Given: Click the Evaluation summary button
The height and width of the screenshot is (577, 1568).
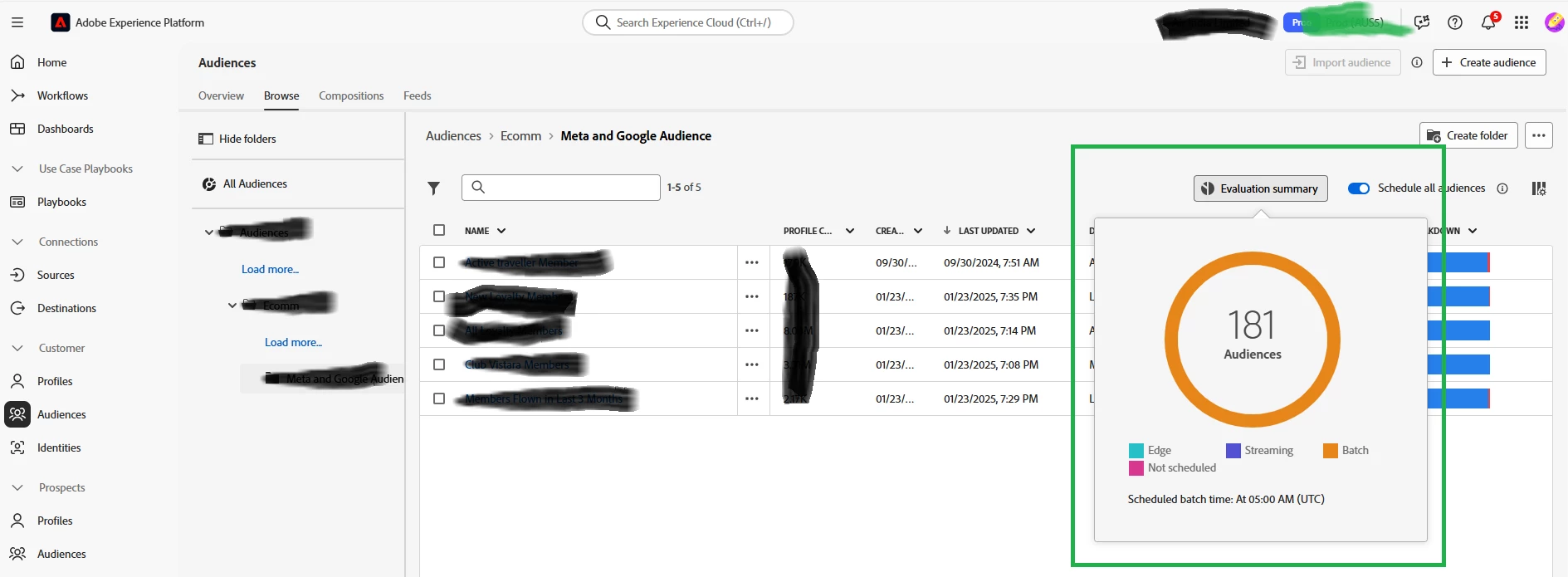Looking at the screenshot, I should click(1261, 188).
